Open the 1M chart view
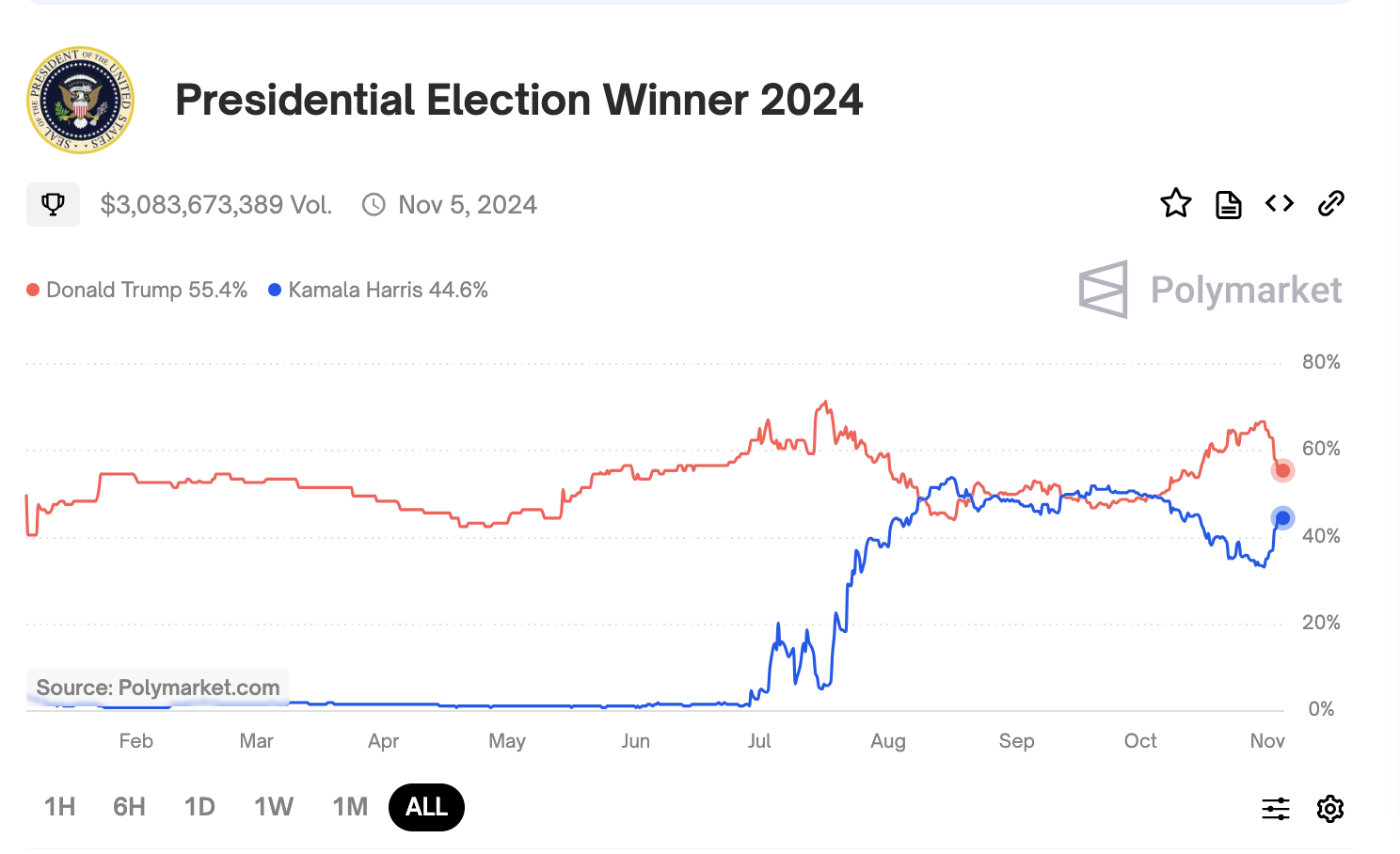Image resolution: width=1400 pixels, height=854 pixels. coord(349,807)
